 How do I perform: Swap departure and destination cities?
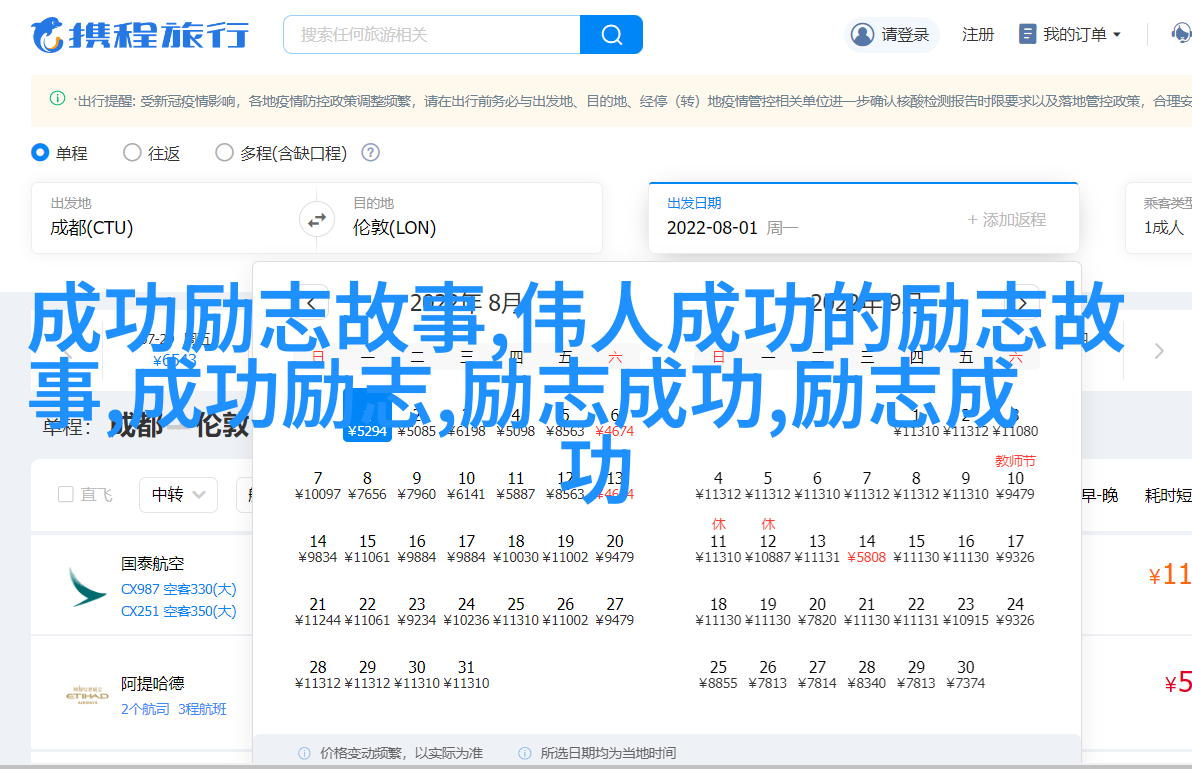point(317,219)
